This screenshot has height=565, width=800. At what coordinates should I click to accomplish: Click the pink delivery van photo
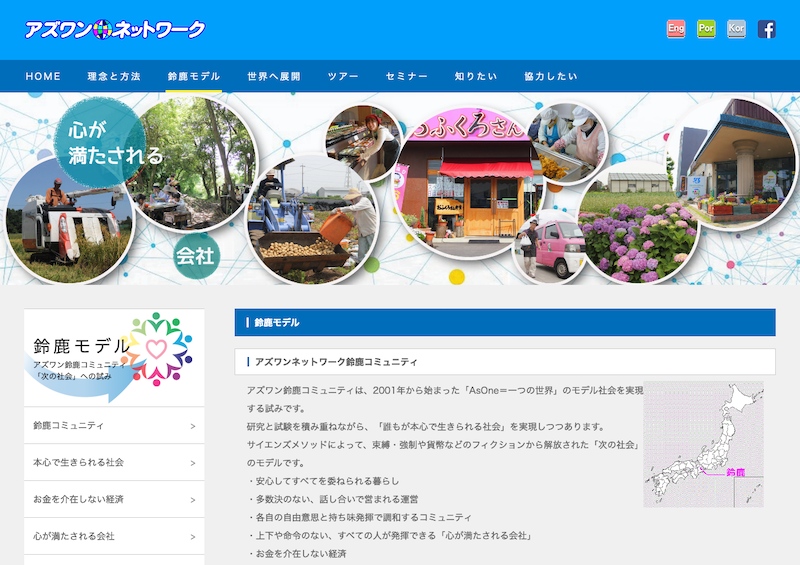point(551,248)
